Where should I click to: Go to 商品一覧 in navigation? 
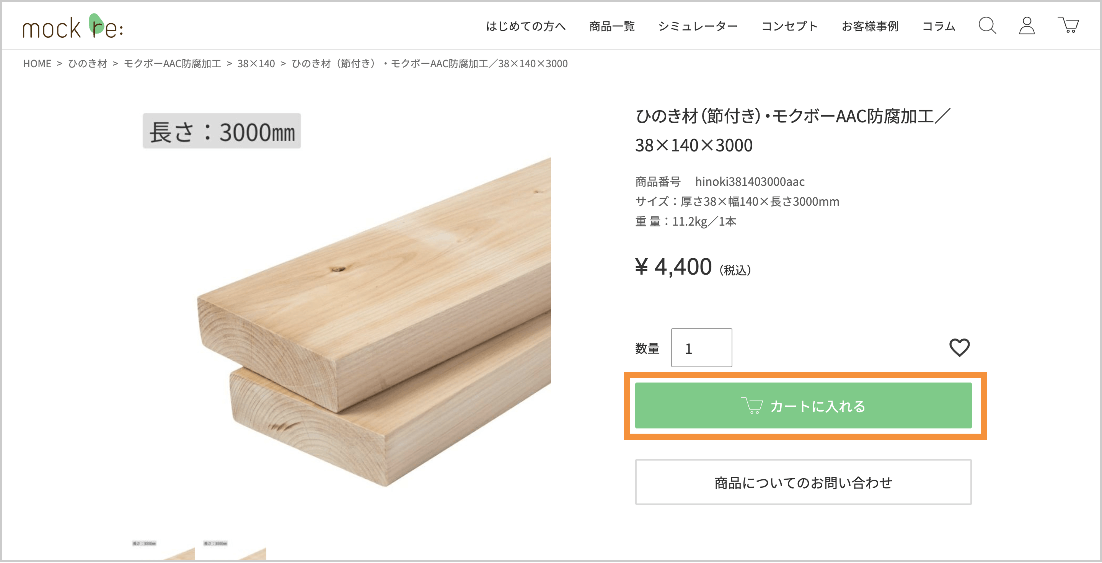click(612, 26)
